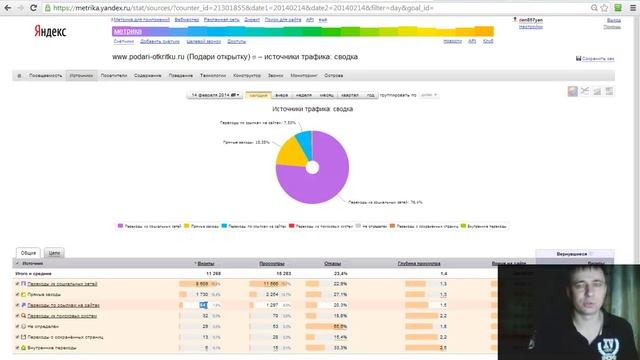Screen dimensions: 640x360
Task: Uncheck the search engines row checkbox
Action: tap(17, 316)
